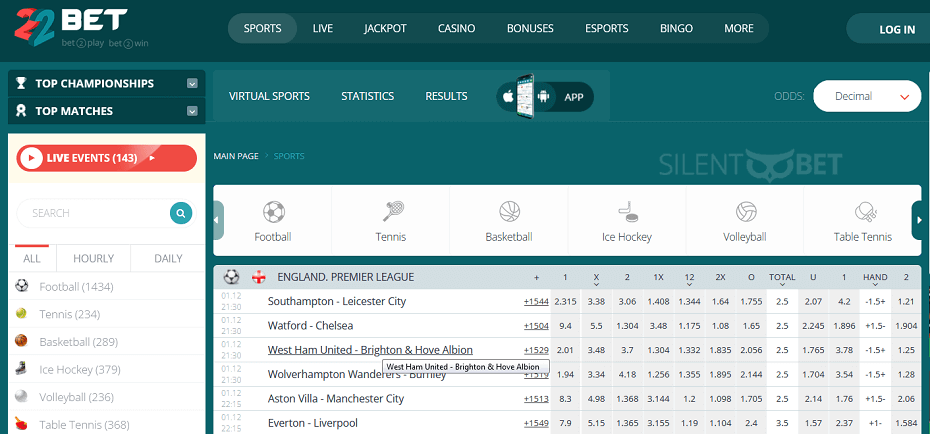The width and height of the screenshot is (930, 434).
Task: Pick odds 9.4 for Watford win
Action: (565, 326)
